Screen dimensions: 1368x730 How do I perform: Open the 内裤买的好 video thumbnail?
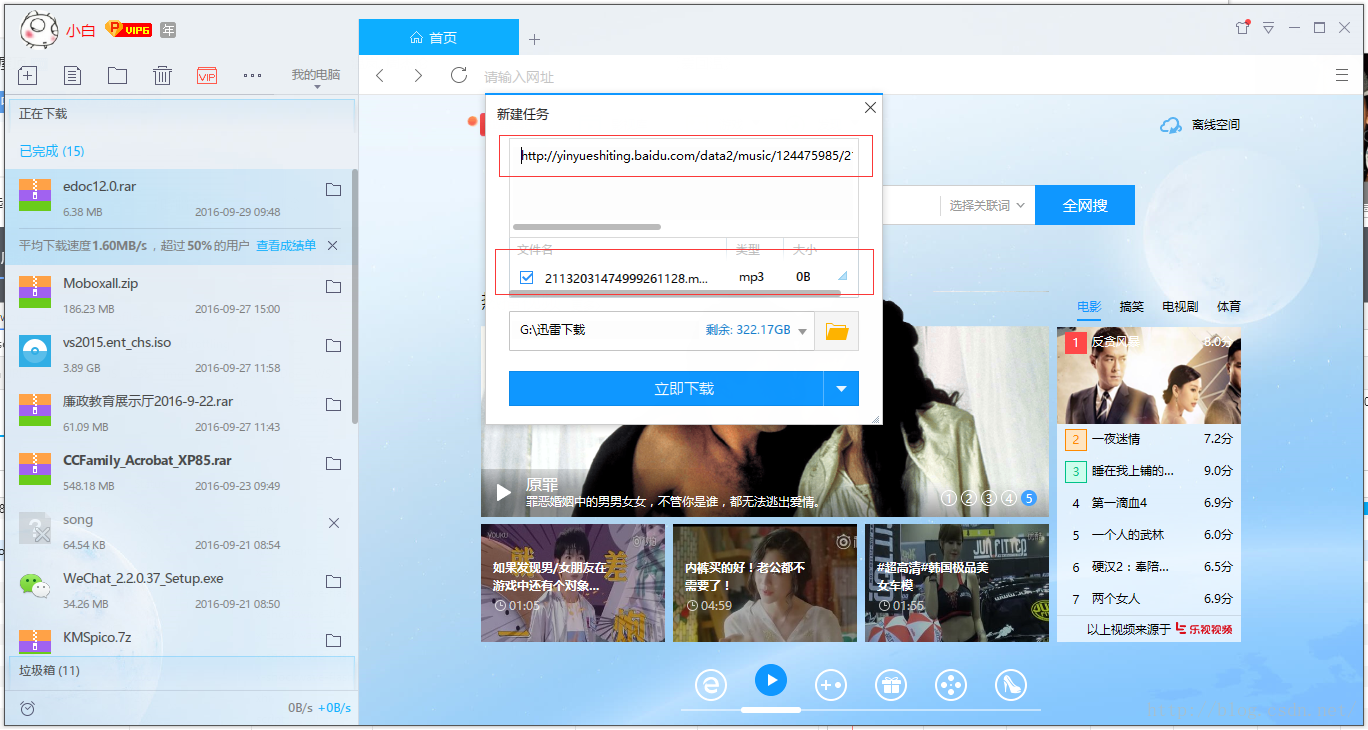(x=765, y=583)
